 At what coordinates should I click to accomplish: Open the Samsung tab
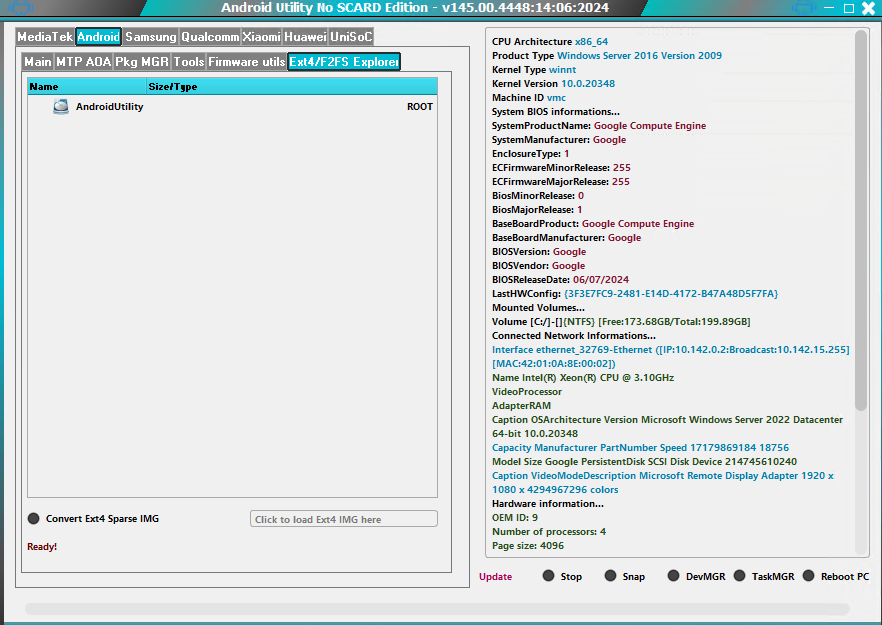tap(151, 37)
